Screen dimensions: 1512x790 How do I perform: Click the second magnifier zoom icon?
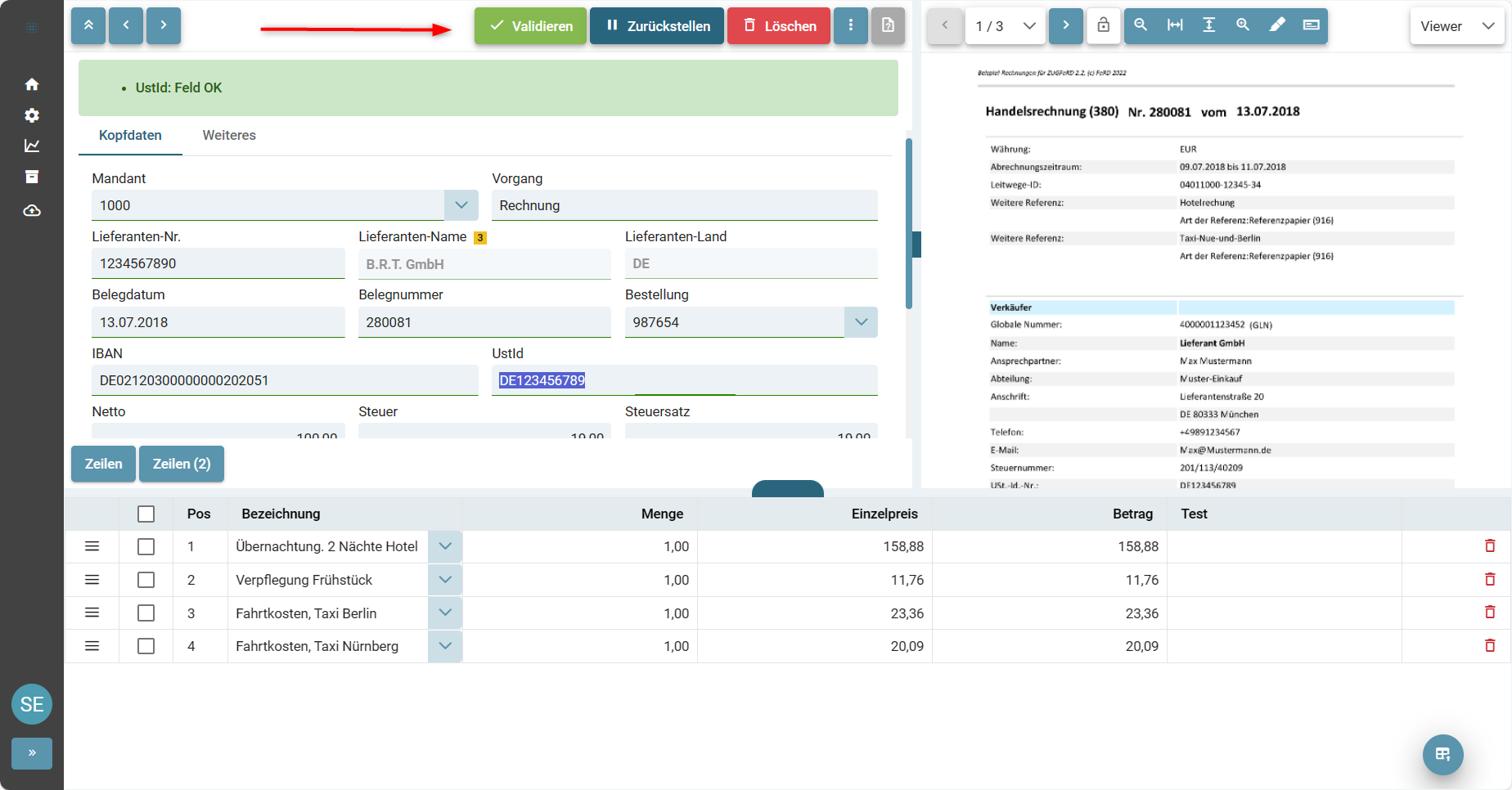pos(1243,25)
